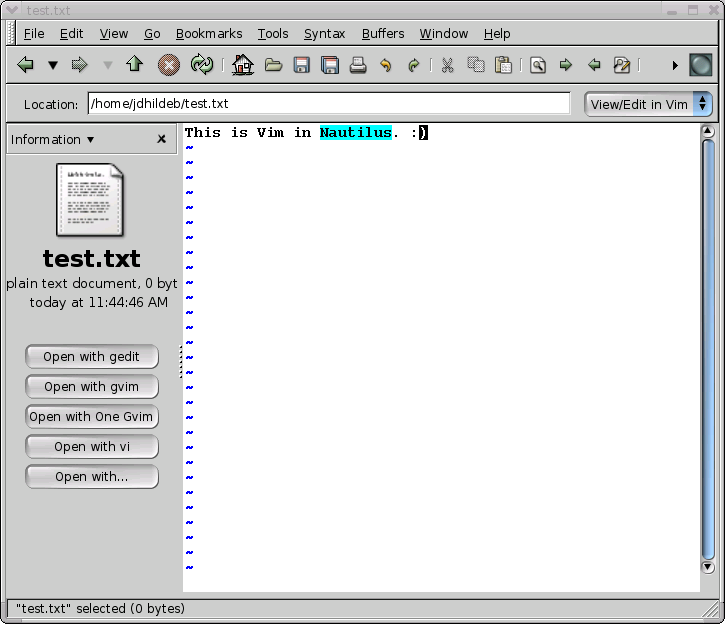Click the Save All double-floppy icon
This screenshot has height=624, width=725.
[330, 65]
